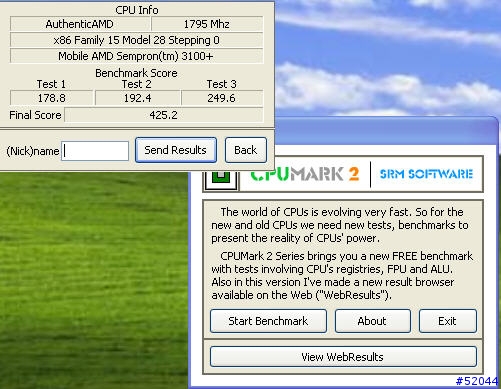Go back with the Back button

[246, 150]
